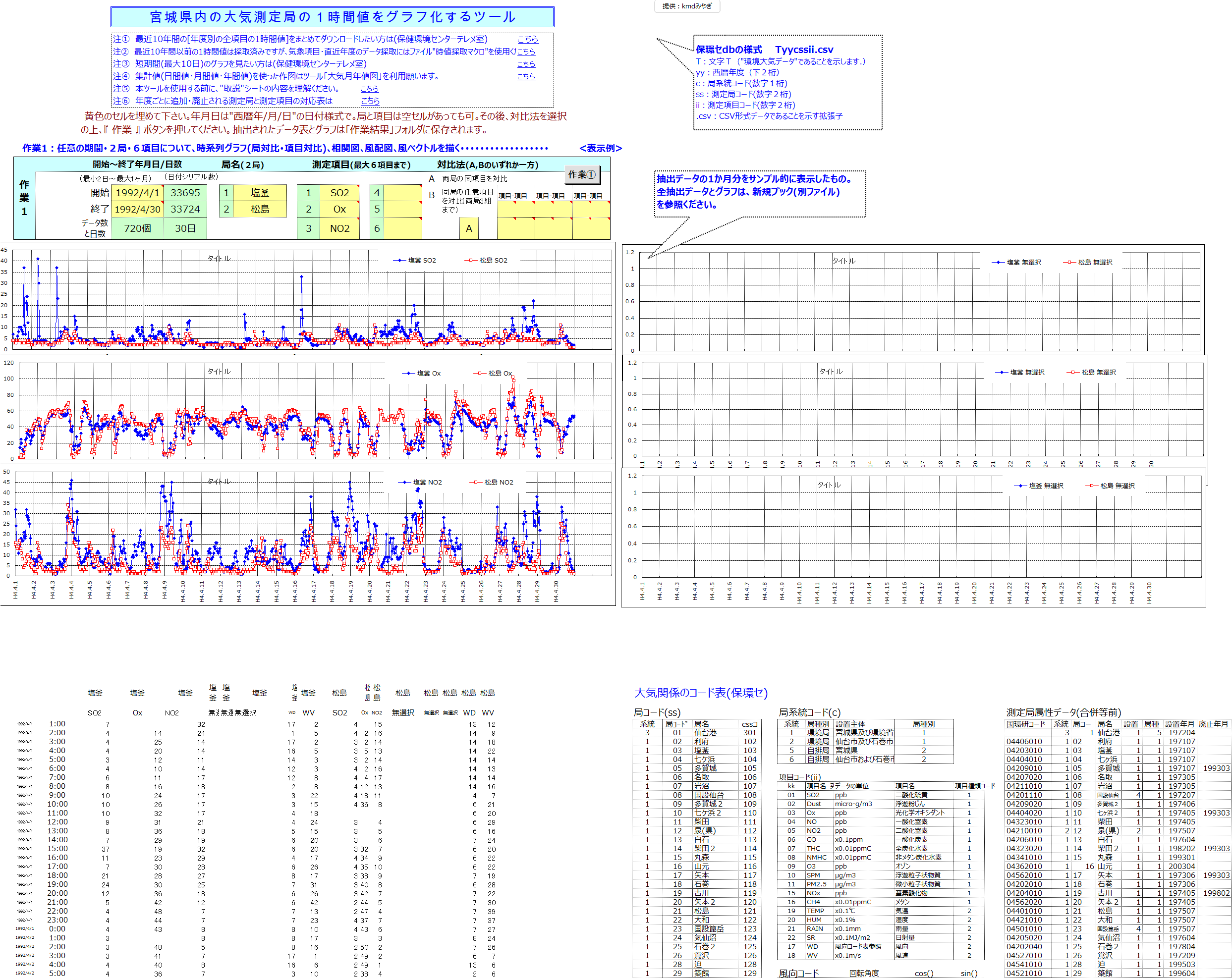Open the こちら link on the 注⑤ line

[x=370, y=89]
